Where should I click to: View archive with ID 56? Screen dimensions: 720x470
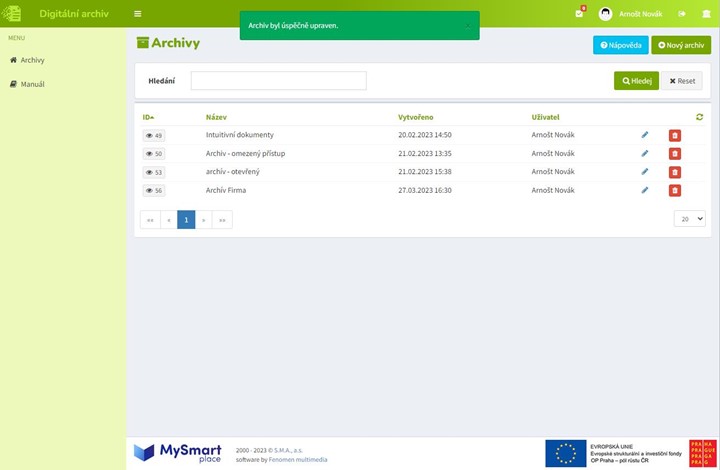[154, 190]
